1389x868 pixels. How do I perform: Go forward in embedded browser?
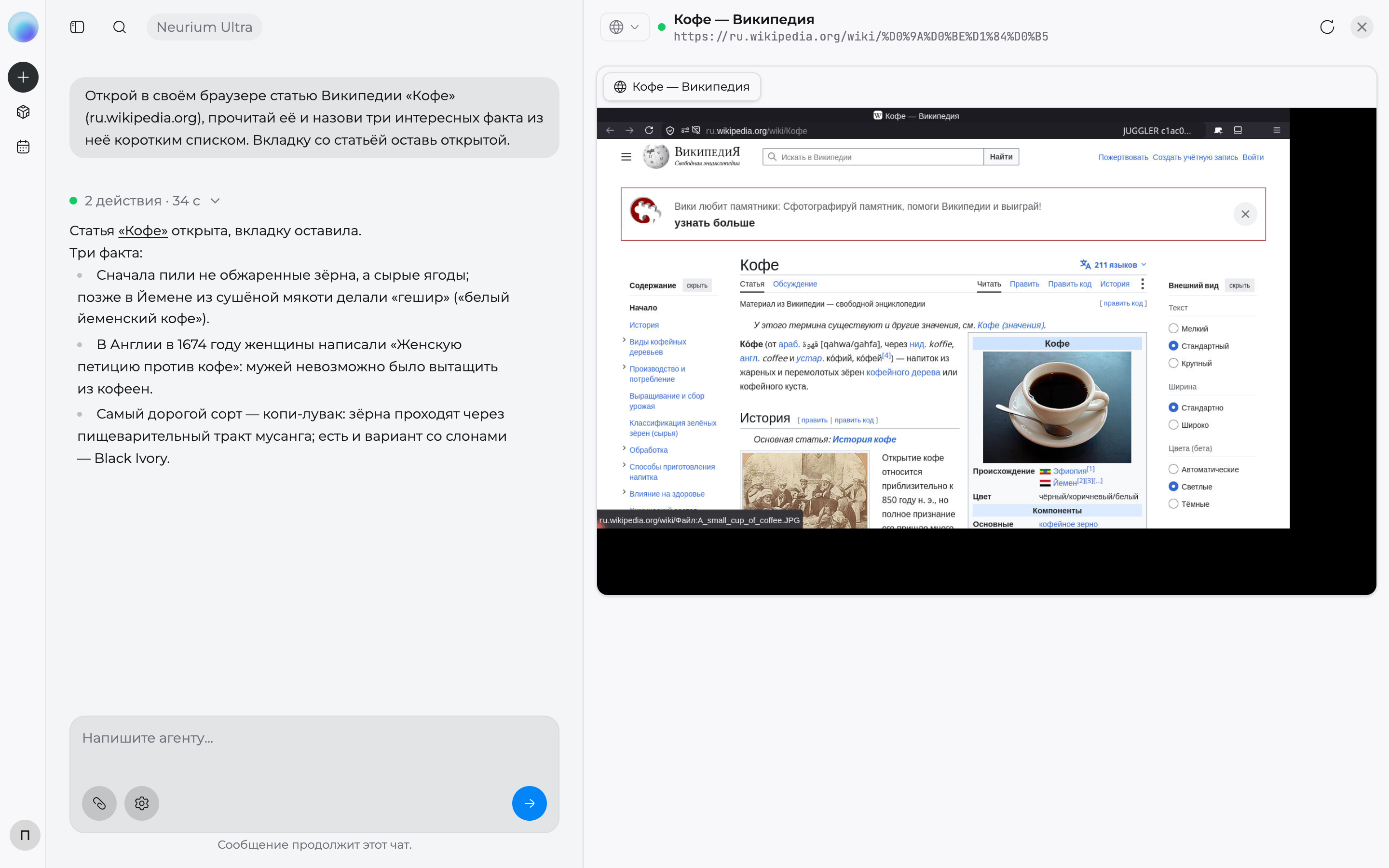(630, 130)
